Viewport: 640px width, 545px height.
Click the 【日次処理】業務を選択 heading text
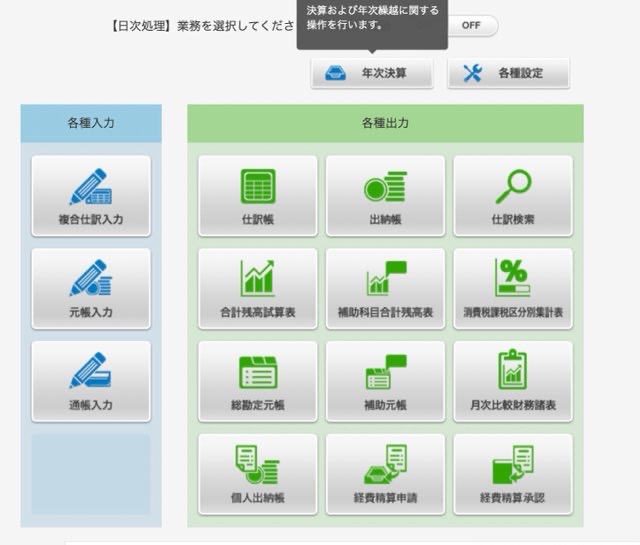point(203,26)
